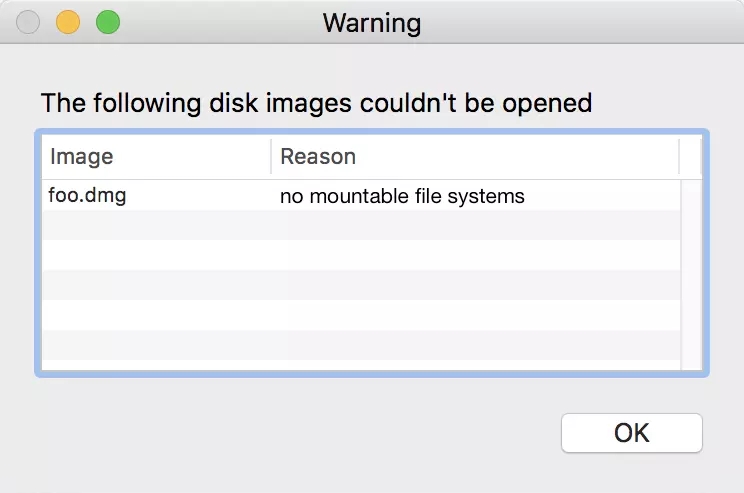
Task: Click the fifth row of the table
Action: 361,315
